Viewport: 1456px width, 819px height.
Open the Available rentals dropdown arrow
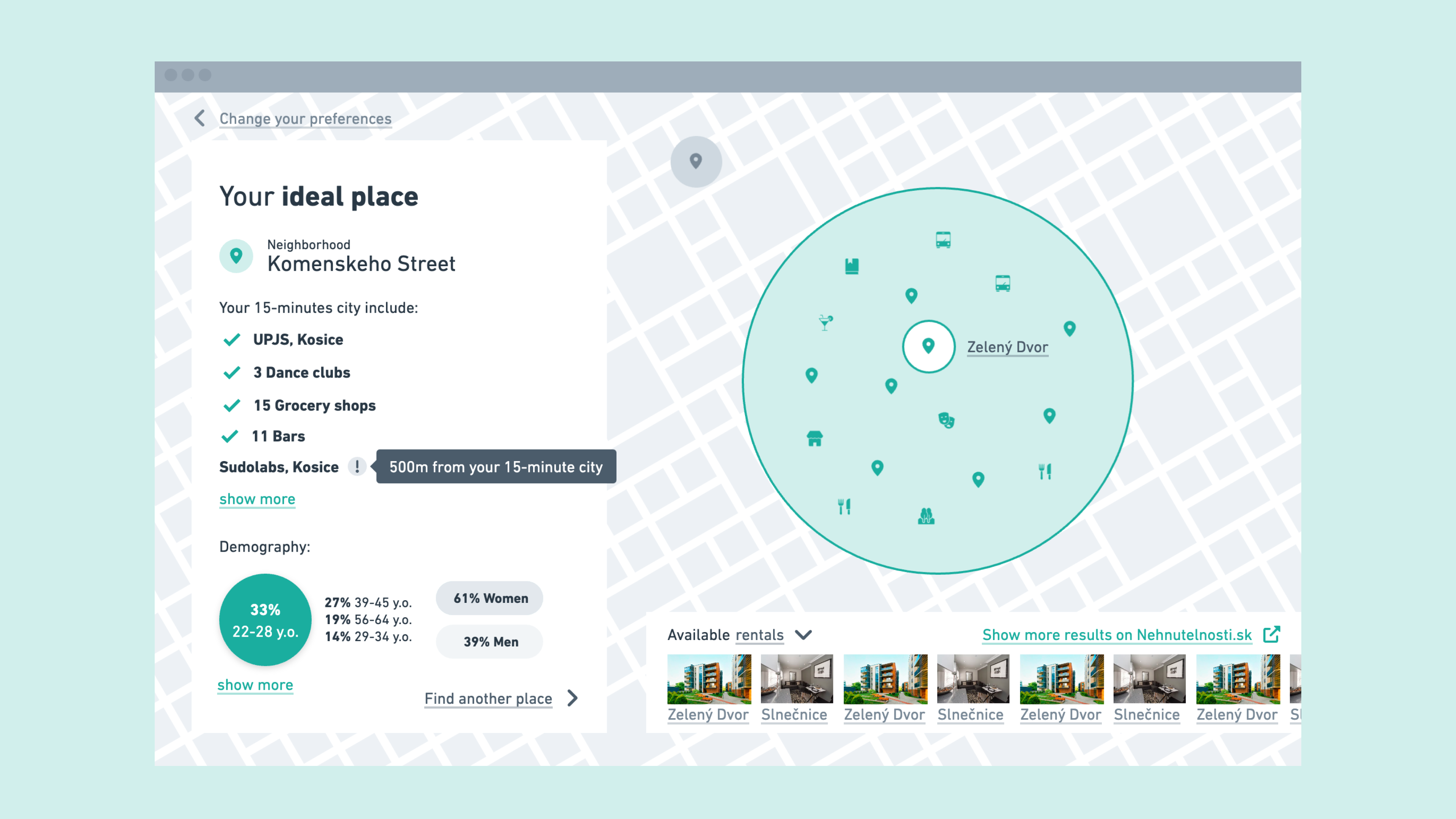click(x=803, y=635)
